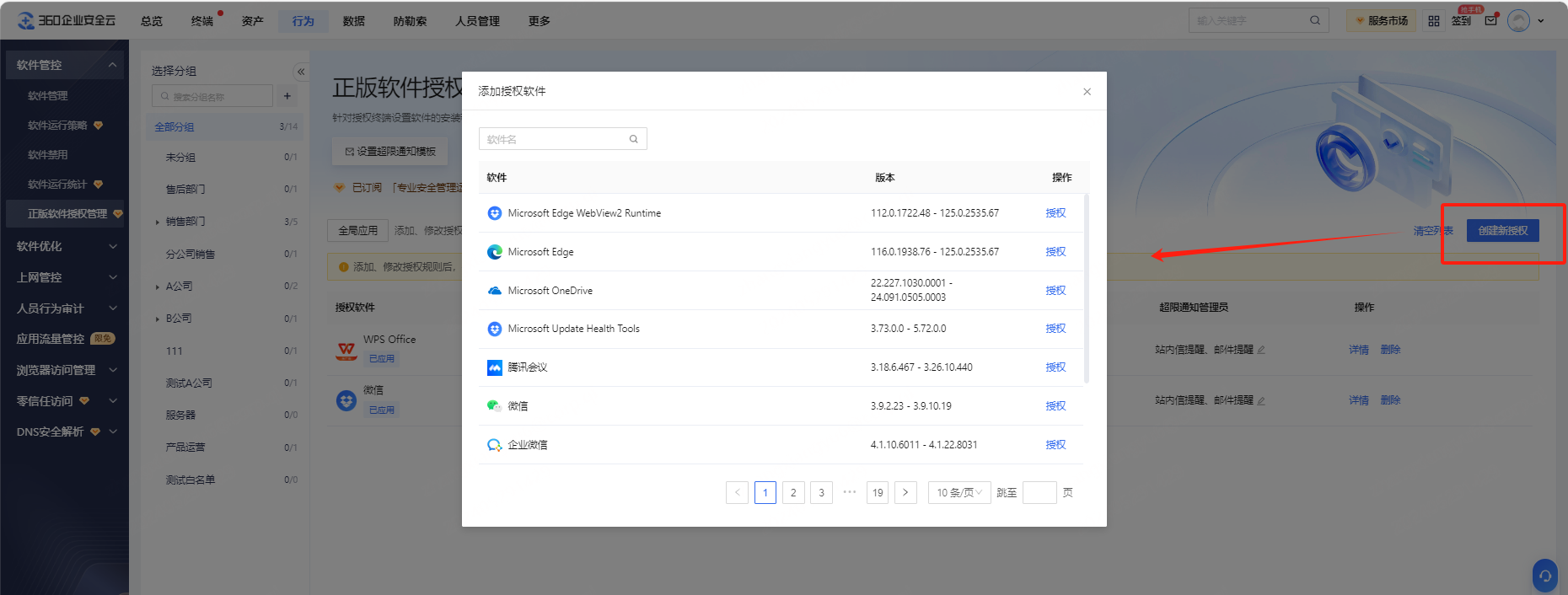This screenshot has height=595, width=1568.
Task: Expand the 零信任访问 sidebar section
Action: pyautogui.click(x=113, y=401)
